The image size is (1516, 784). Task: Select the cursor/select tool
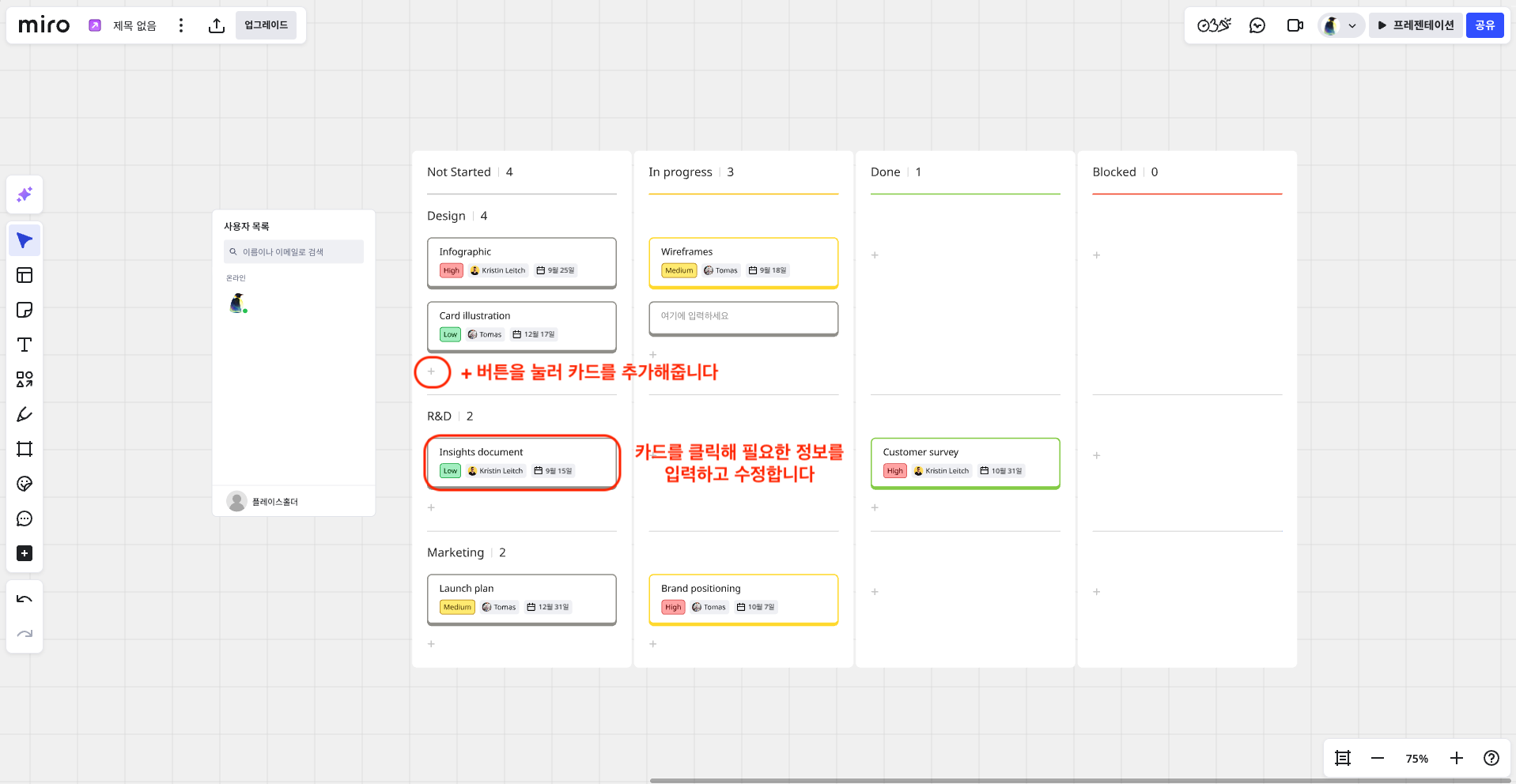[24, 239]
